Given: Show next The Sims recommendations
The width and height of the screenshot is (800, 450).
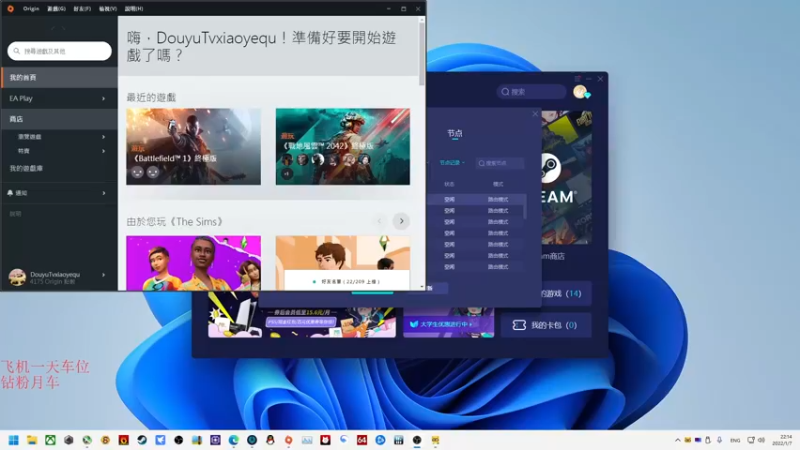Looking at the screenshot, I should click(402, 221).
